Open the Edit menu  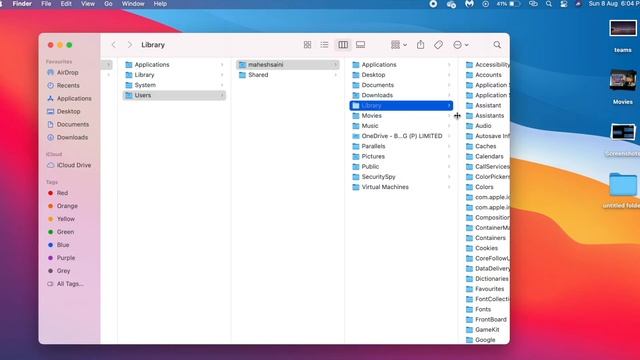click(66, 4)
